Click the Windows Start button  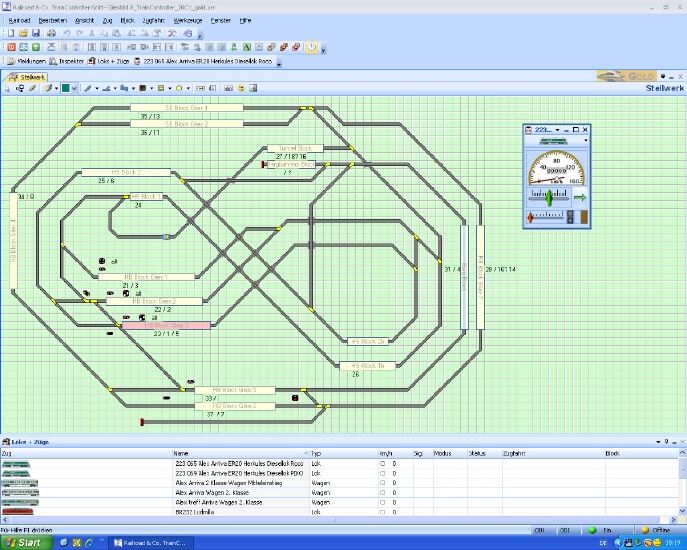tap(23, 542)
